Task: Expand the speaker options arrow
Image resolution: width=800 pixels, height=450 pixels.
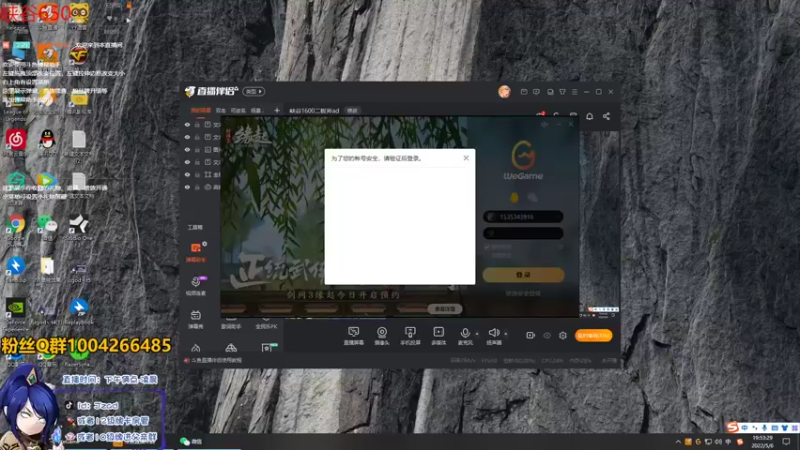Action: (506, 334)
